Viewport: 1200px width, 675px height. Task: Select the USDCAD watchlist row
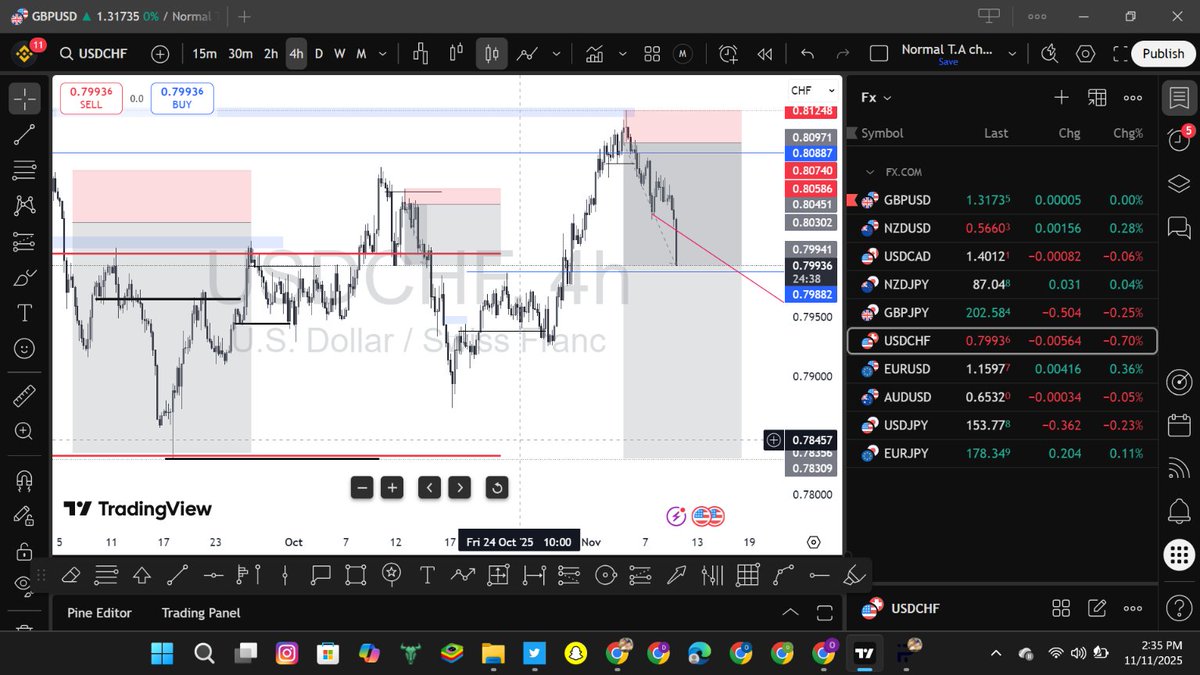pos(1001,256)
